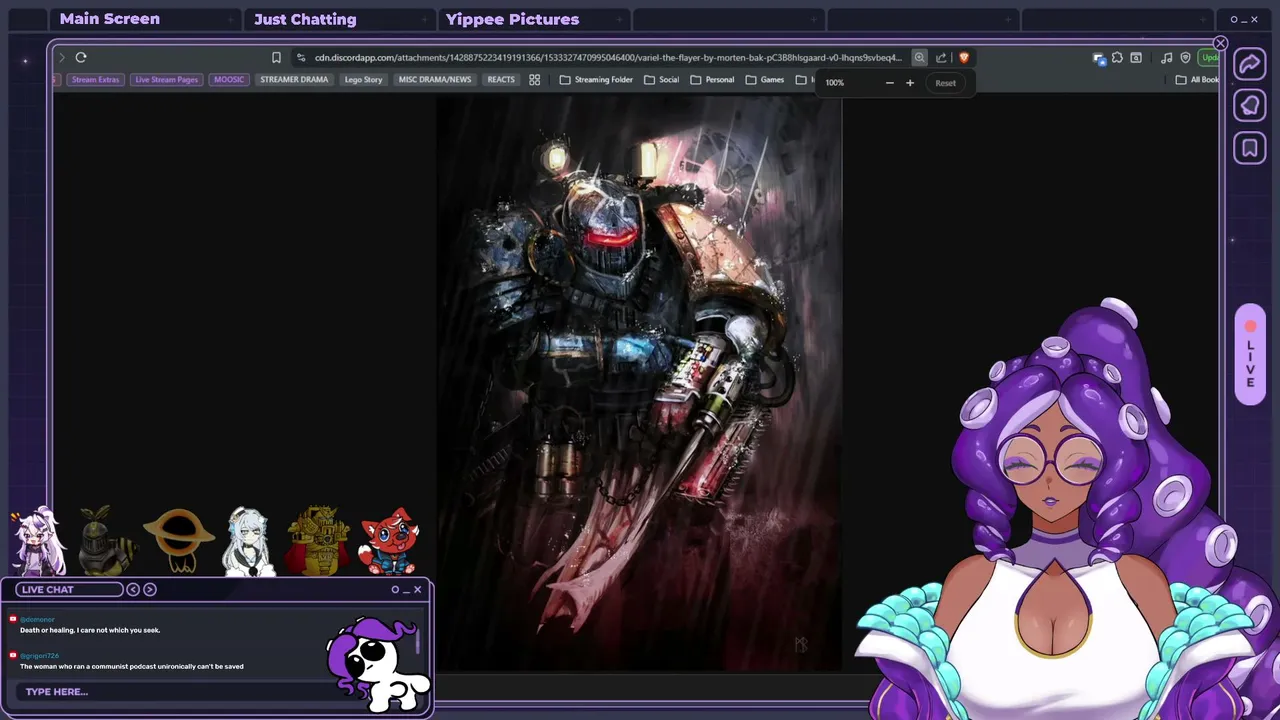The width and height of the screenshot is (1280, 720).
Task: Open the Streaming Folder bookmark folder
Action: 596,80
